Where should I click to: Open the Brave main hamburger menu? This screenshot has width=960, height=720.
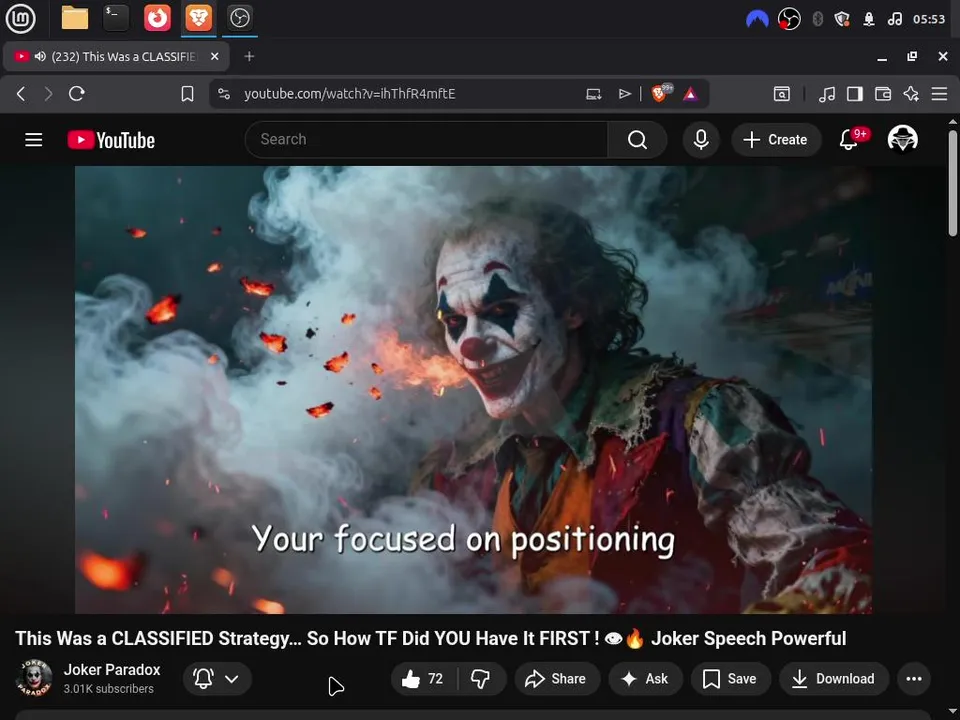pos(939,94)
